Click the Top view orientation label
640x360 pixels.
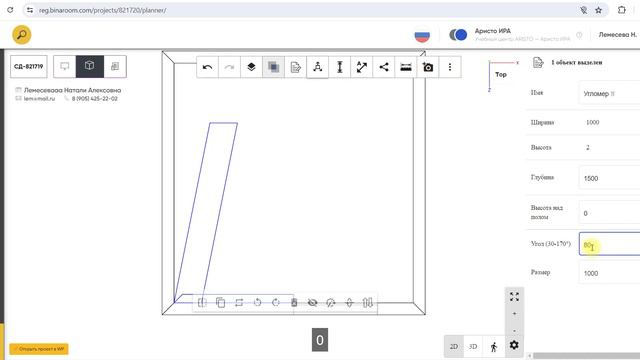pyautogui.click(x=501, y=74)
